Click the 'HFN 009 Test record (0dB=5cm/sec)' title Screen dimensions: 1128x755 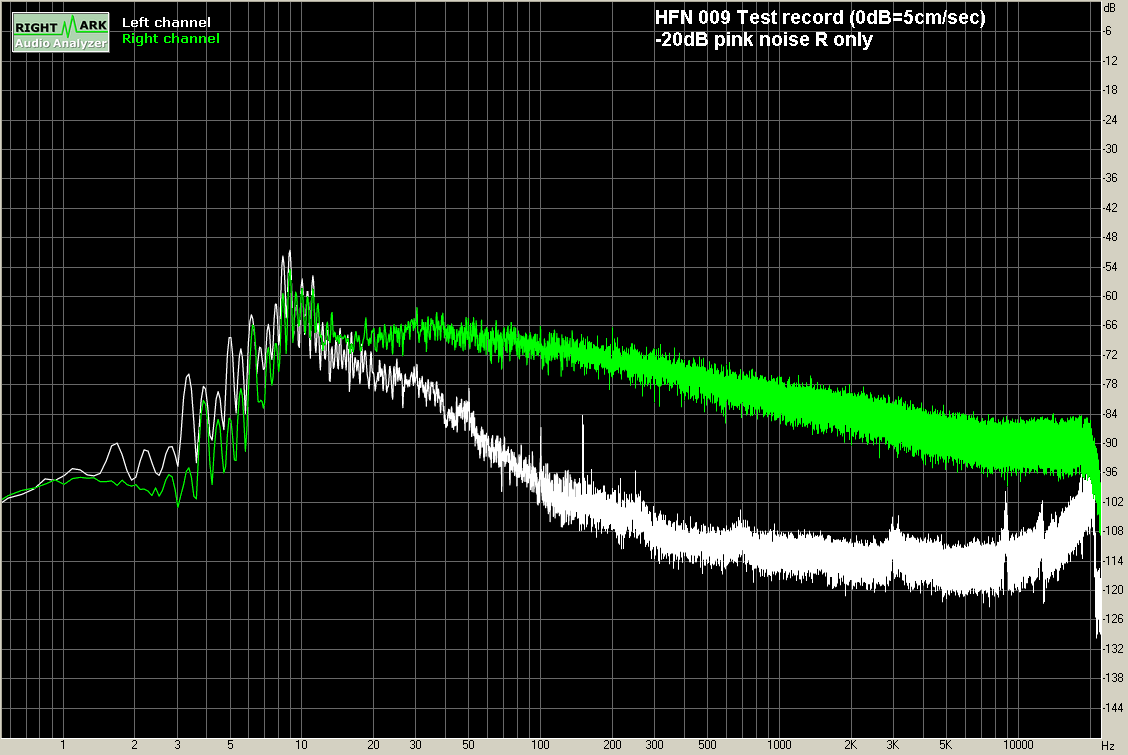[820, 17]
